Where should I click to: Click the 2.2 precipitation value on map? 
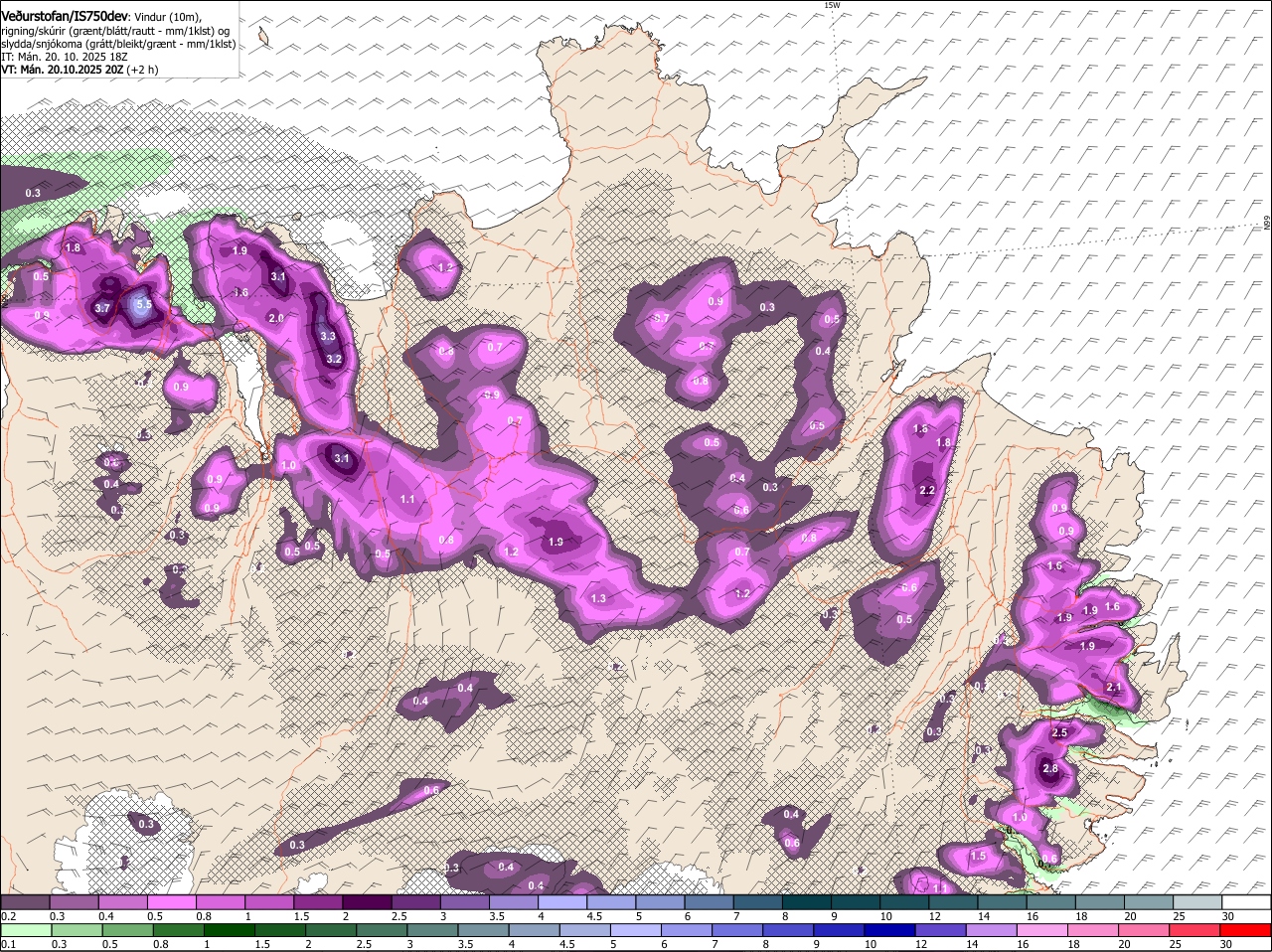pyautogui.click(x=927, y=490)
